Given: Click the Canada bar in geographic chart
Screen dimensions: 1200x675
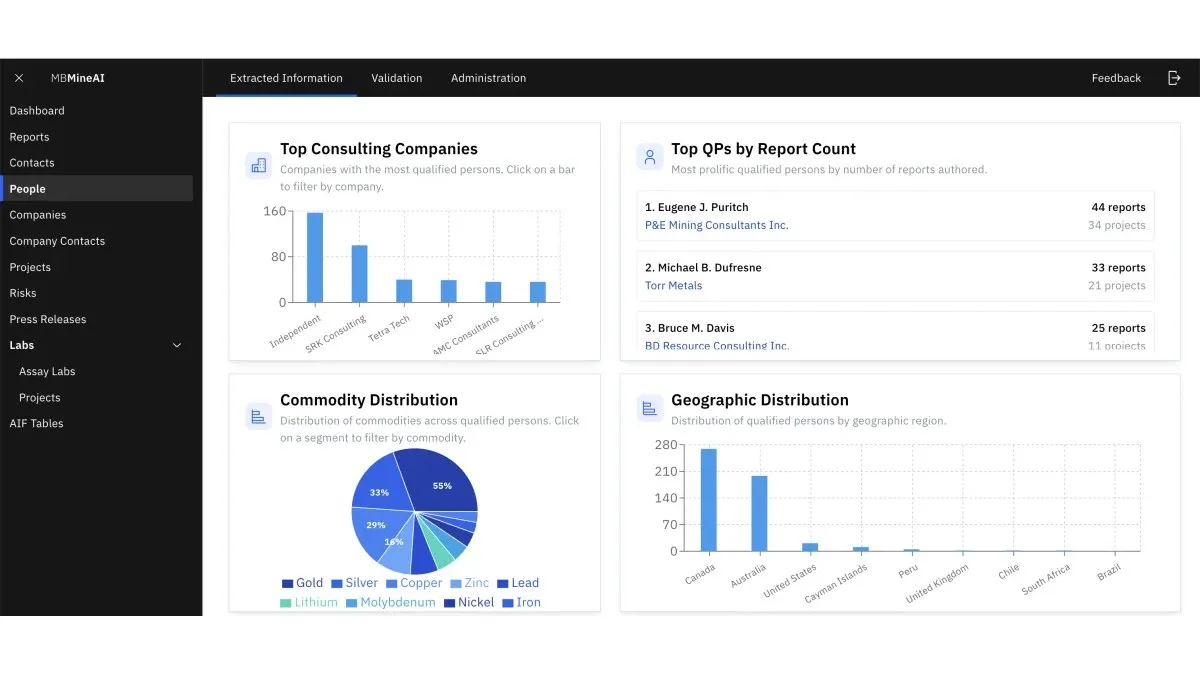Looking at the screenshot, I should [709, 500].
